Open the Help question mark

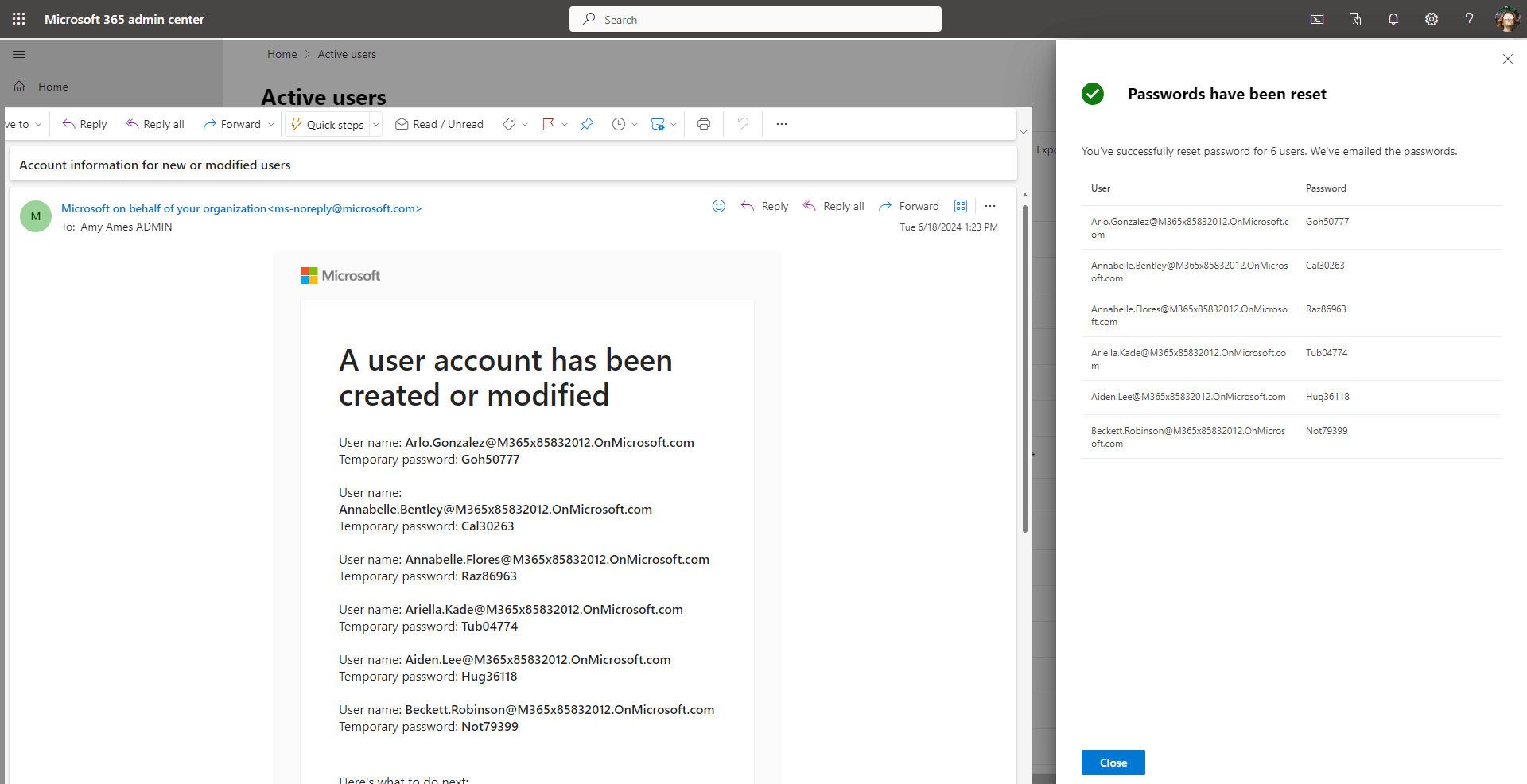1470,18
